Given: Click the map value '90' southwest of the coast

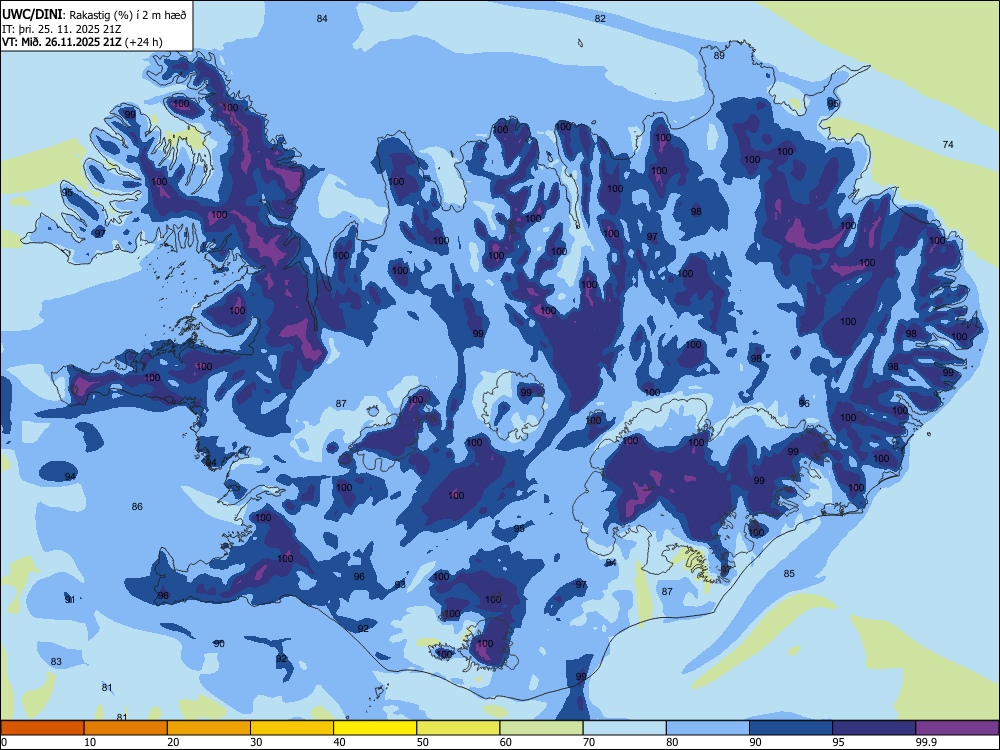Looking at the screenshot, I should [219, 643].
